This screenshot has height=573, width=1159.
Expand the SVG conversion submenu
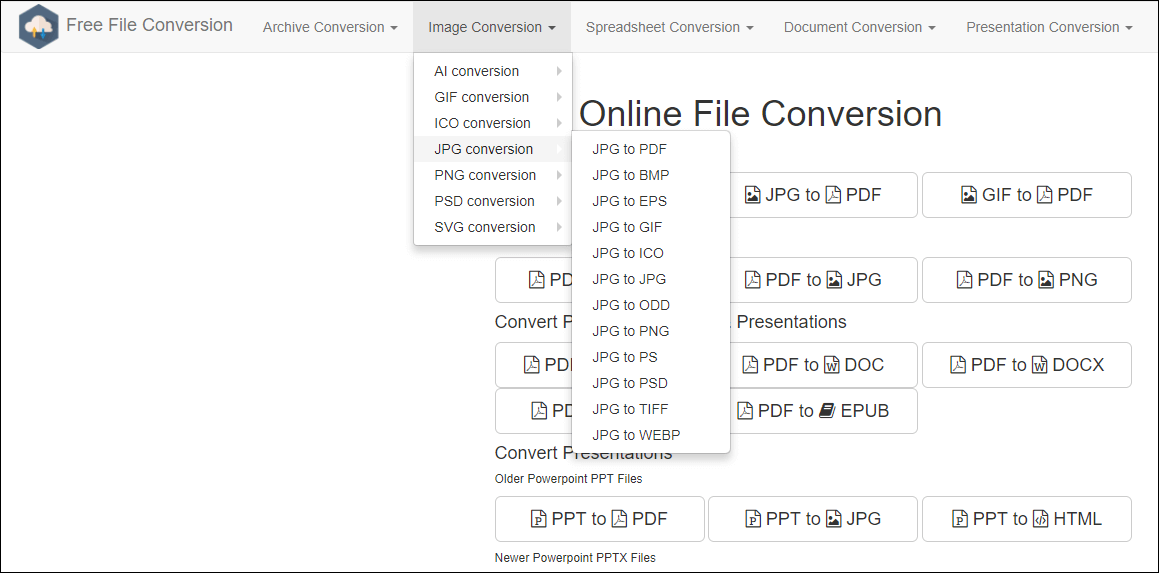(x=492, y=227)
